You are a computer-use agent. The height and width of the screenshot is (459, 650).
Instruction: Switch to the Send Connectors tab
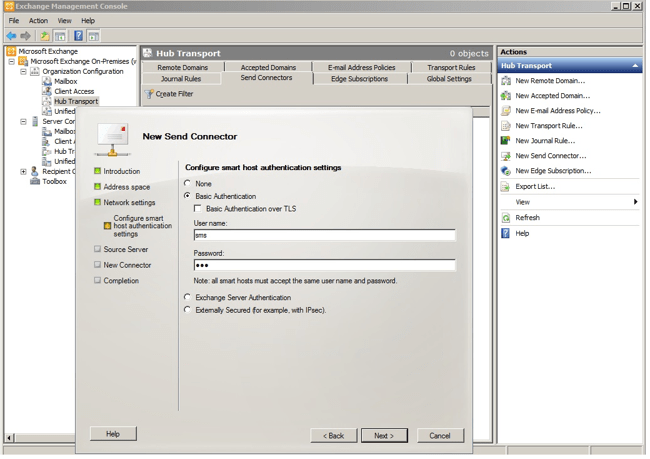tap(267, 78)
